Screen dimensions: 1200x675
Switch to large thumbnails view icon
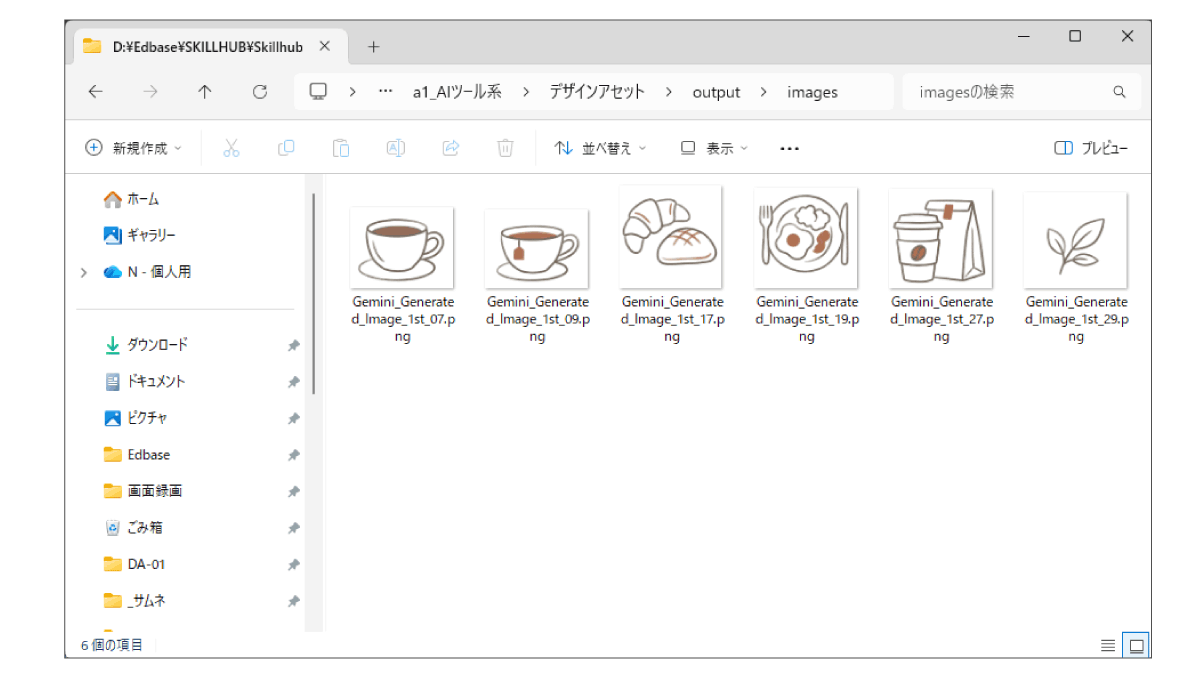1136,646
